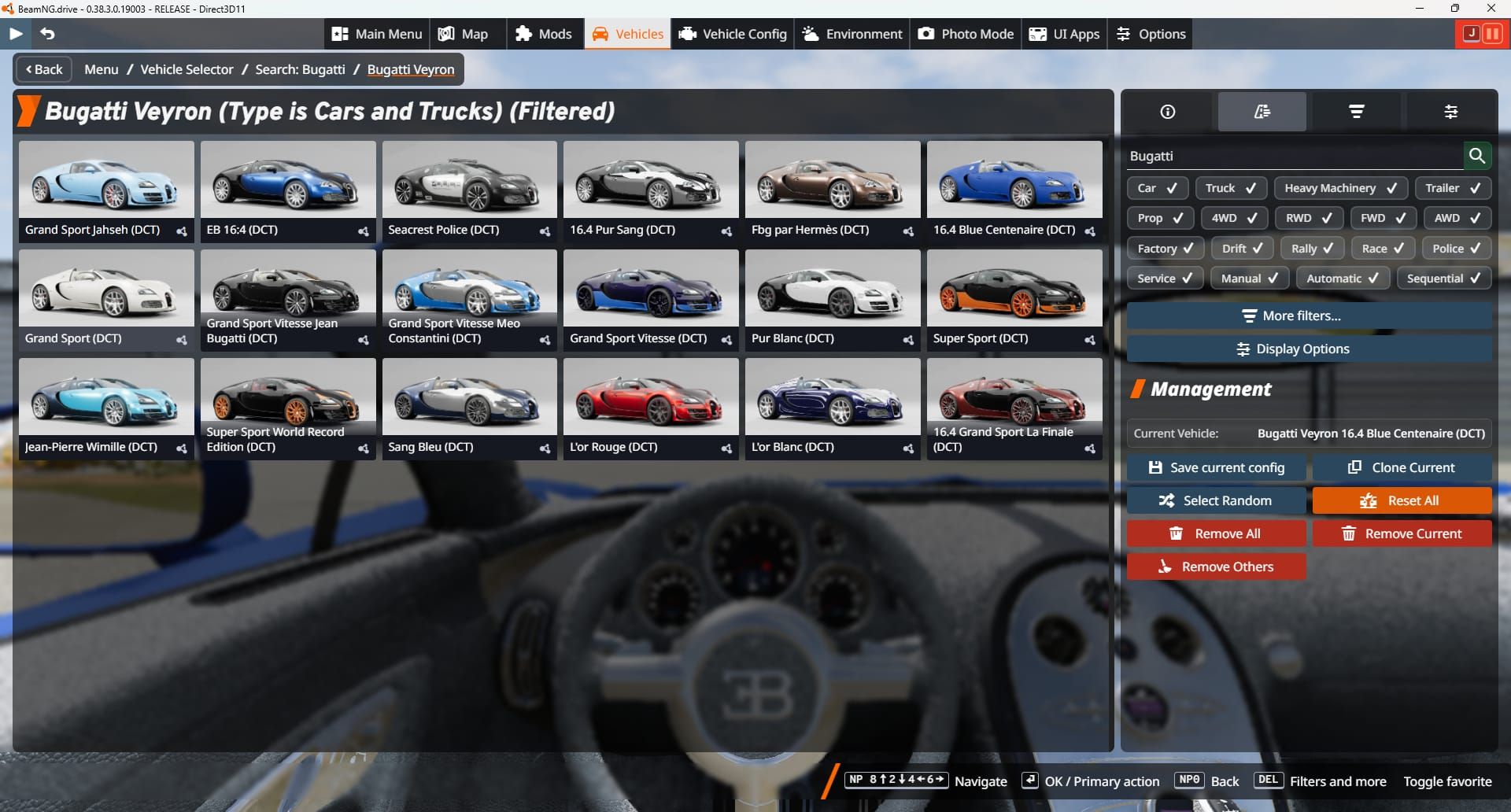Uncheck the Police vehicle filter
The width and height of the screenshot is (1511, 812).
[x=1455, y=248]
